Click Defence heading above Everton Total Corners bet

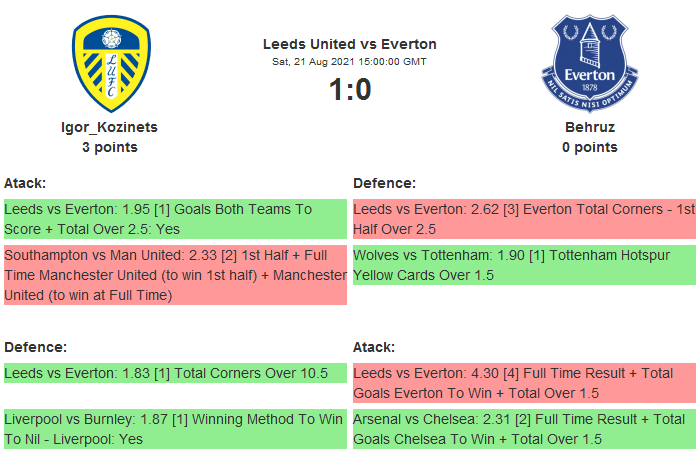coord(384,183)
